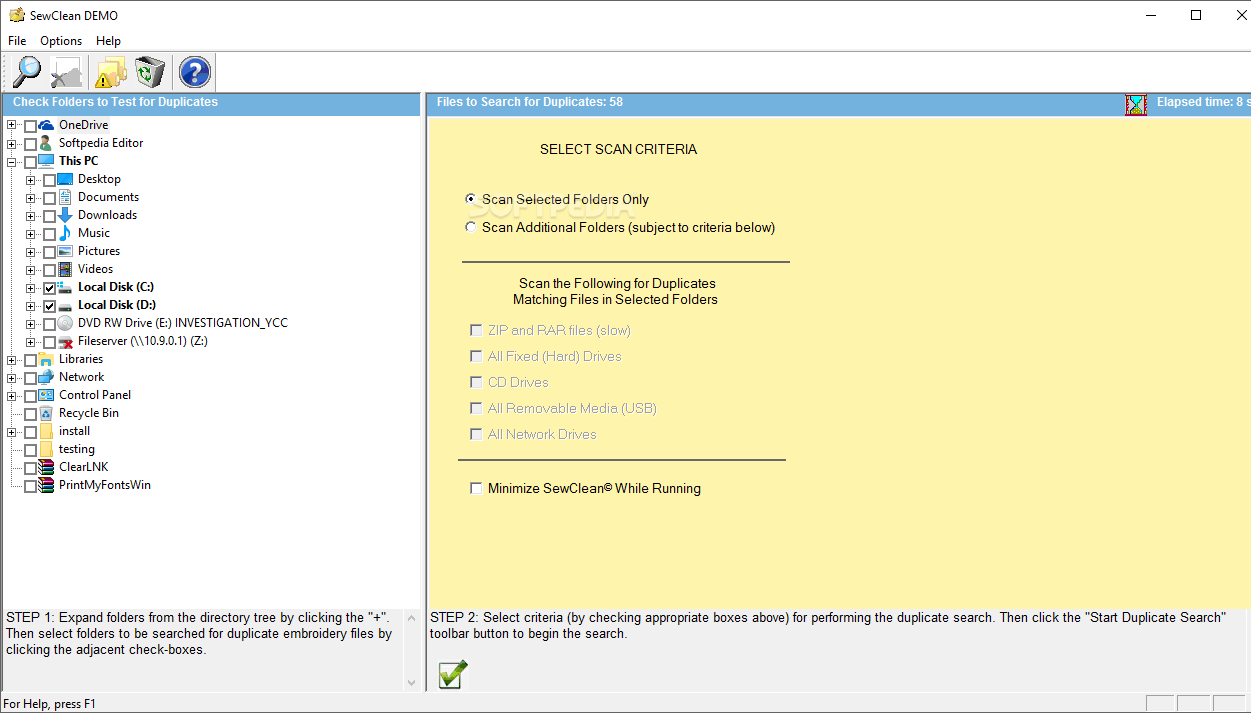The height and width of the screenshot is (713, 1251).
Task: Click the Fileserver network drive icon
Action: click(65, 341)
